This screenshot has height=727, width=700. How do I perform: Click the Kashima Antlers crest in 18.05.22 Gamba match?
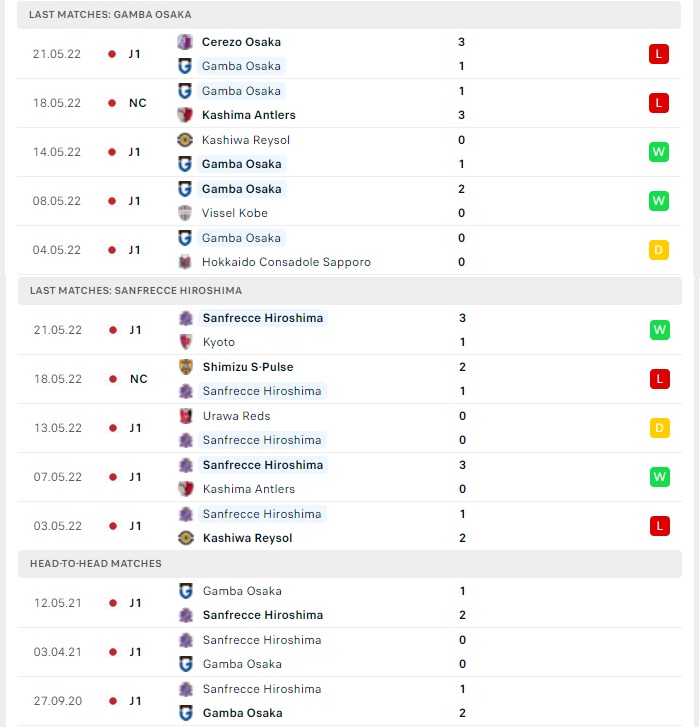tap(185, 115)
